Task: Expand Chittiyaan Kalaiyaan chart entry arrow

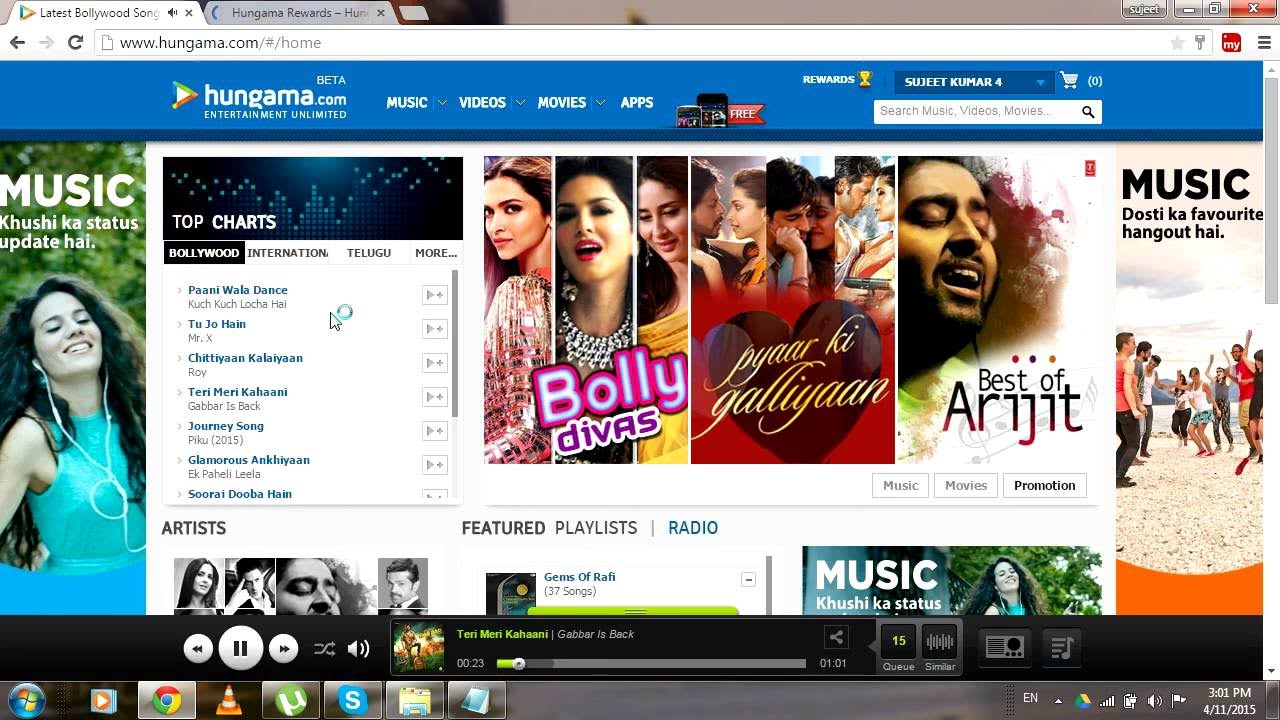Action: click(179, 358)
